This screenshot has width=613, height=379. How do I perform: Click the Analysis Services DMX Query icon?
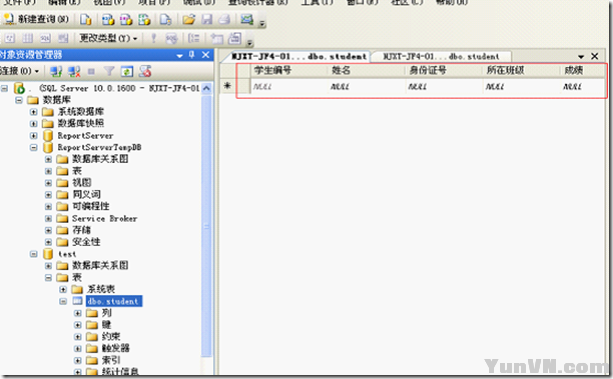(126, 19)
